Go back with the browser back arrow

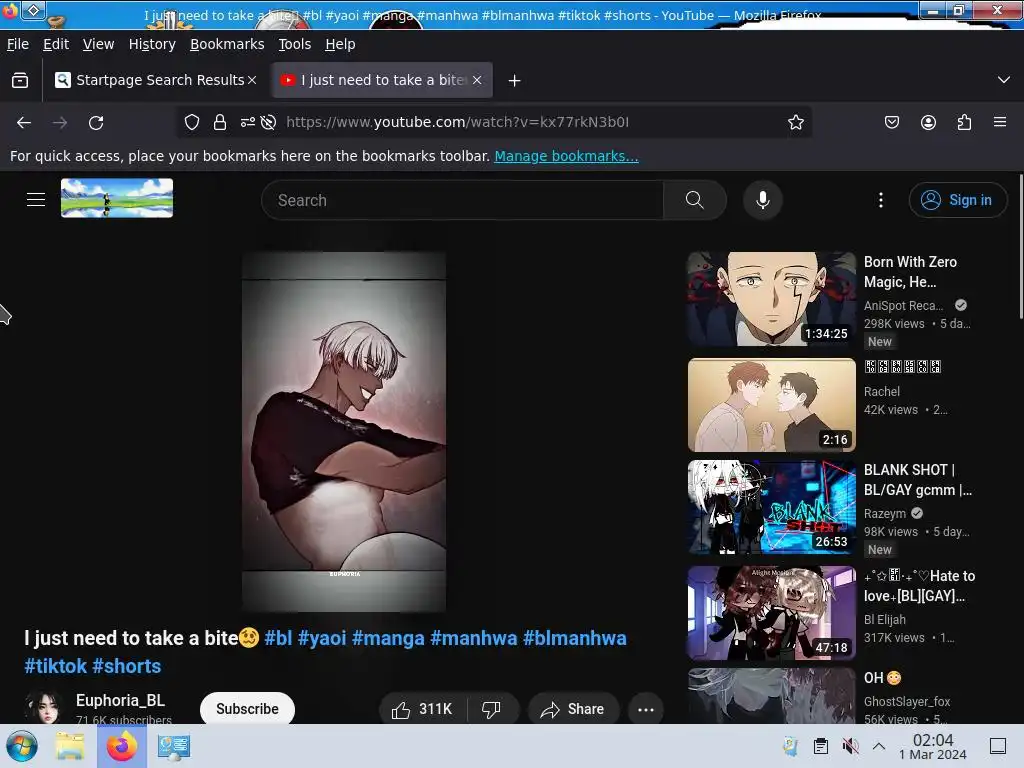click(24, 122)
